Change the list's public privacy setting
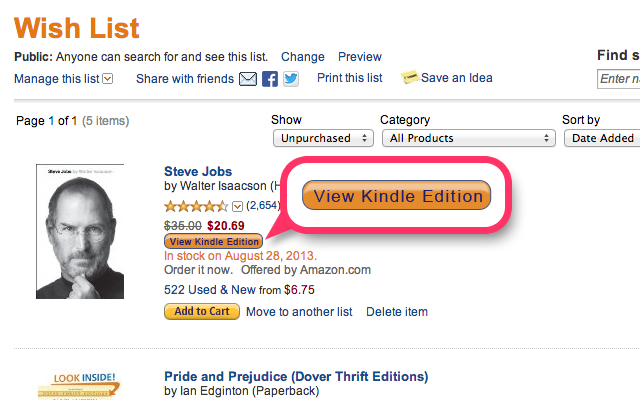Image resolution: width=640 pixels, height=400 pixels. point(302,57)
